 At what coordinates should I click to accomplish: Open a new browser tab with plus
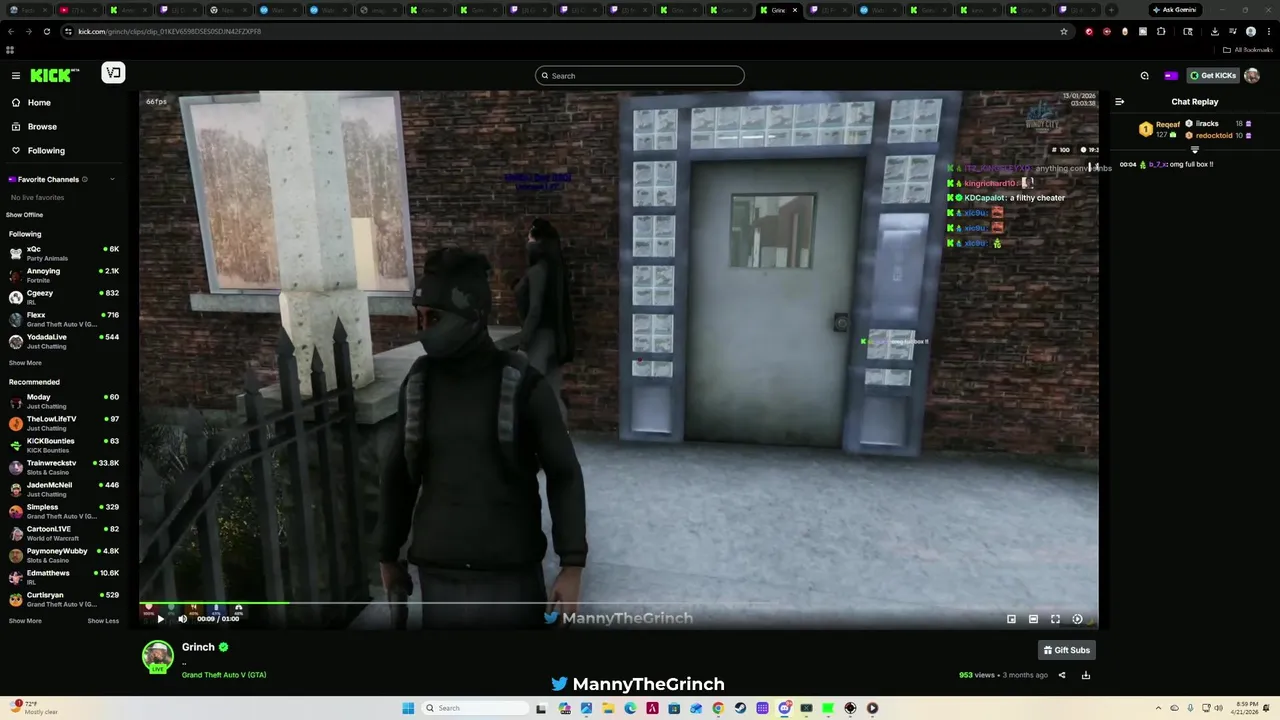tap(1111, 10)
